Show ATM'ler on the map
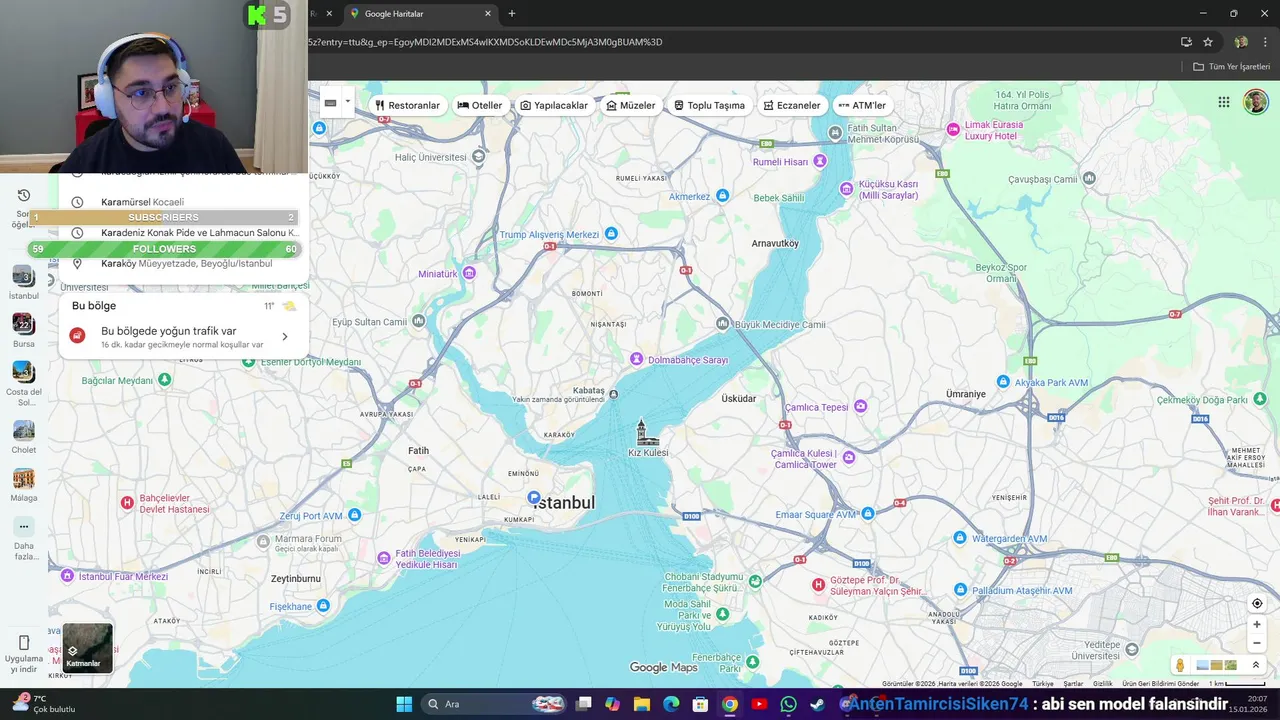Viewport: 1280px width, 720px height. (862, 105)
